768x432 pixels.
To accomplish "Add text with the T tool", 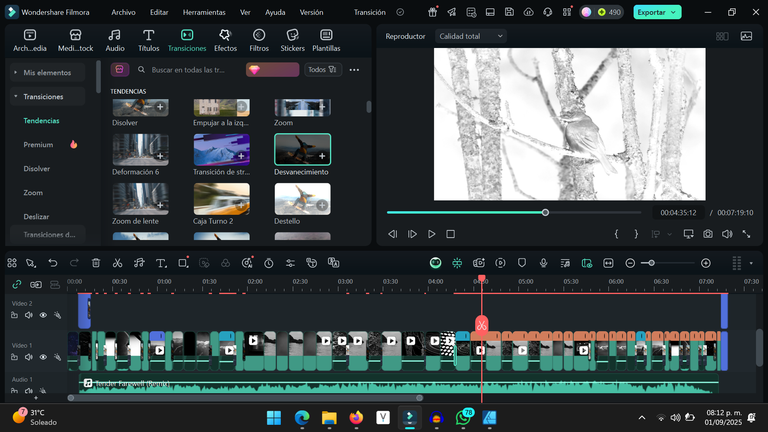I will (161, 263).
